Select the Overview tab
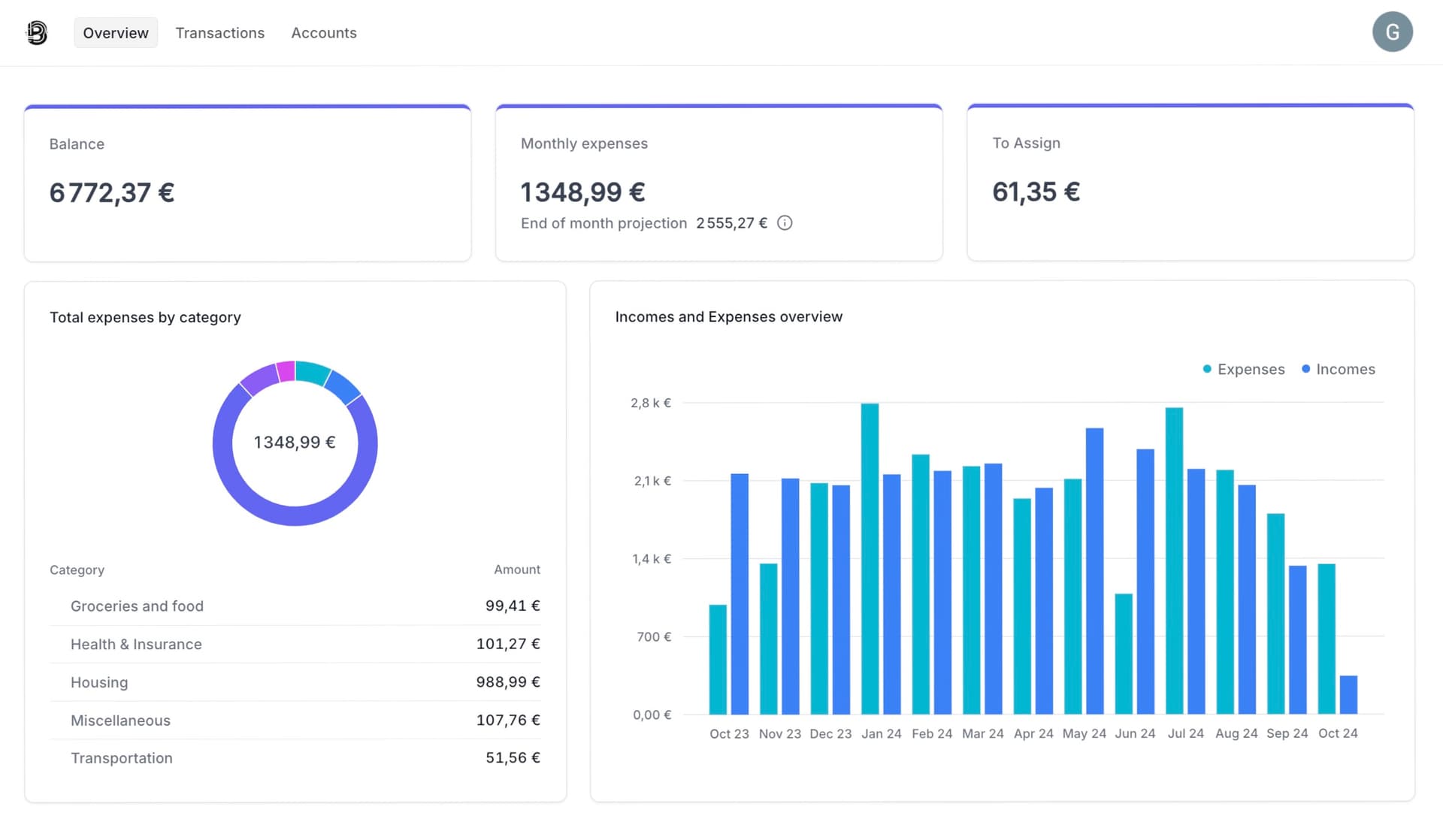The image size is (1443, 840). coord(116,33)
